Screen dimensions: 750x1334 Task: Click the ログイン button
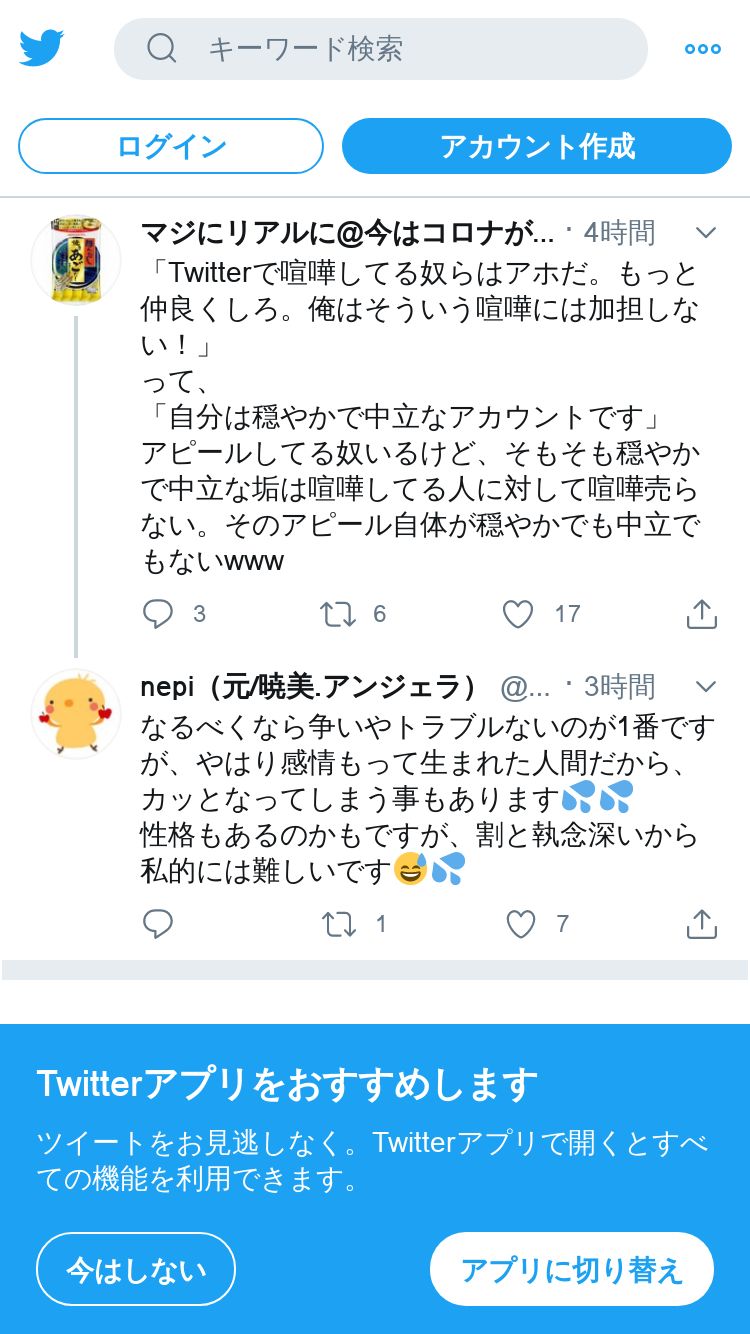[x=171, y=146]
